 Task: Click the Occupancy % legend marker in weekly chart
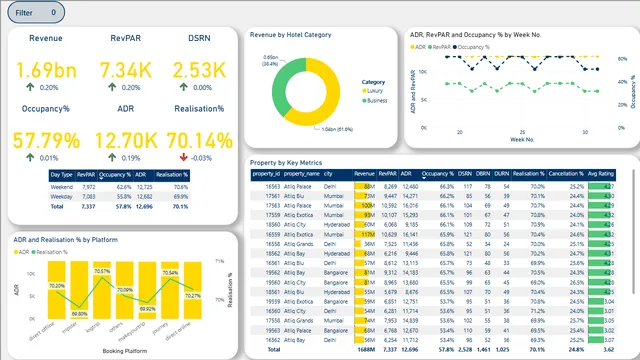click(x=455, y=47)
